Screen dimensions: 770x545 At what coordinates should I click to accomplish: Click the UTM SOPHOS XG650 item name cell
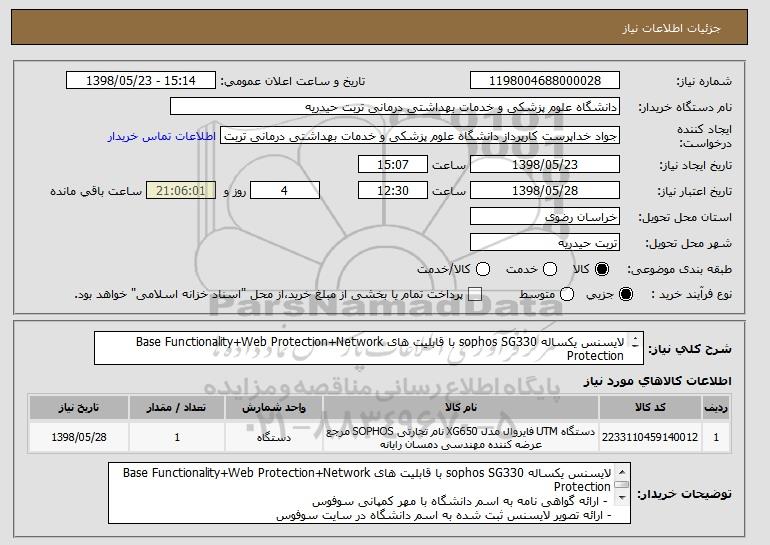(x=461, y=437)
